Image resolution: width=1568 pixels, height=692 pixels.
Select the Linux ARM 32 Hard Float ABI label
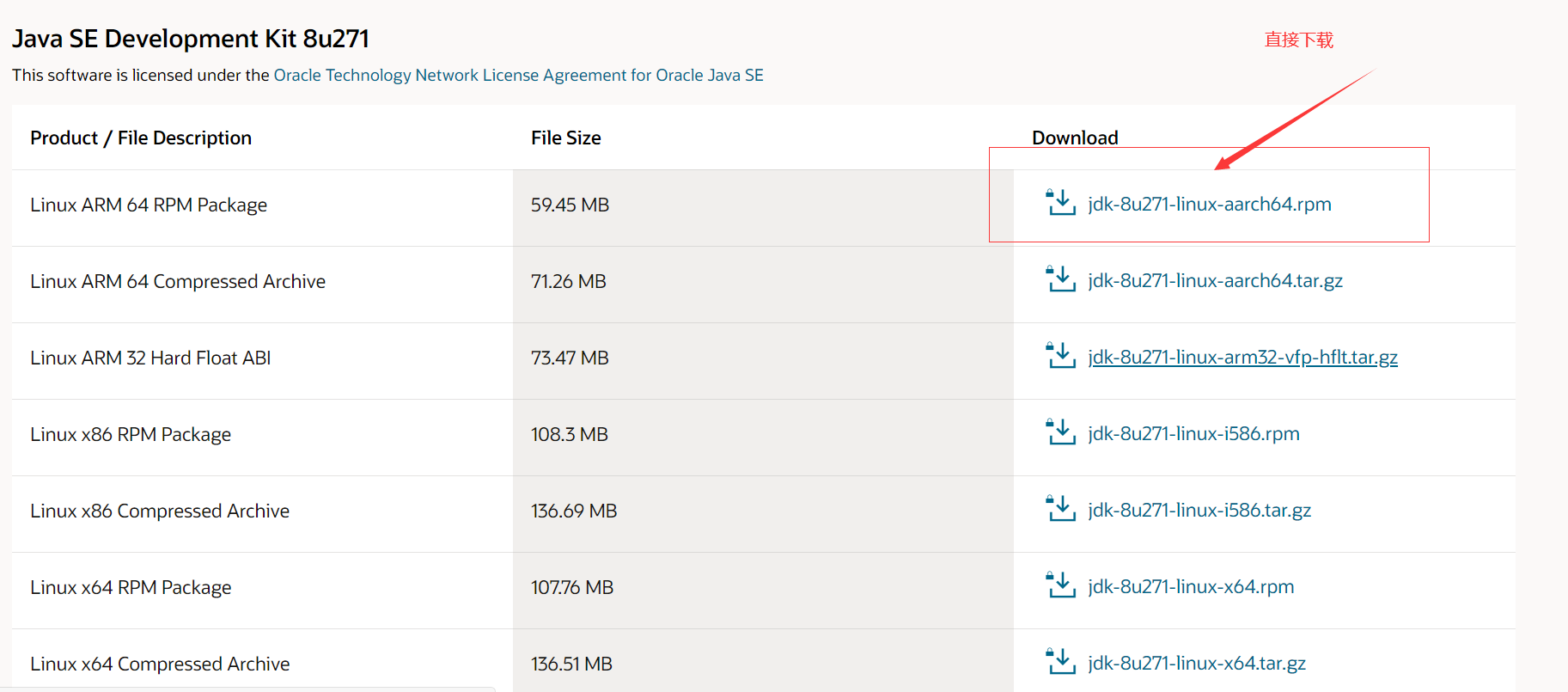coord(150,358)
